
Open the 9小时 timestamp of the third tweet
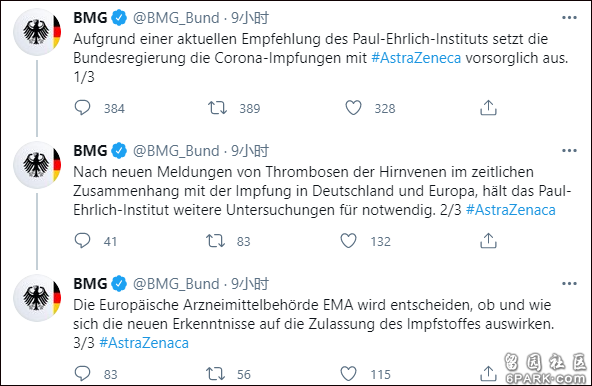coord(250,284)
